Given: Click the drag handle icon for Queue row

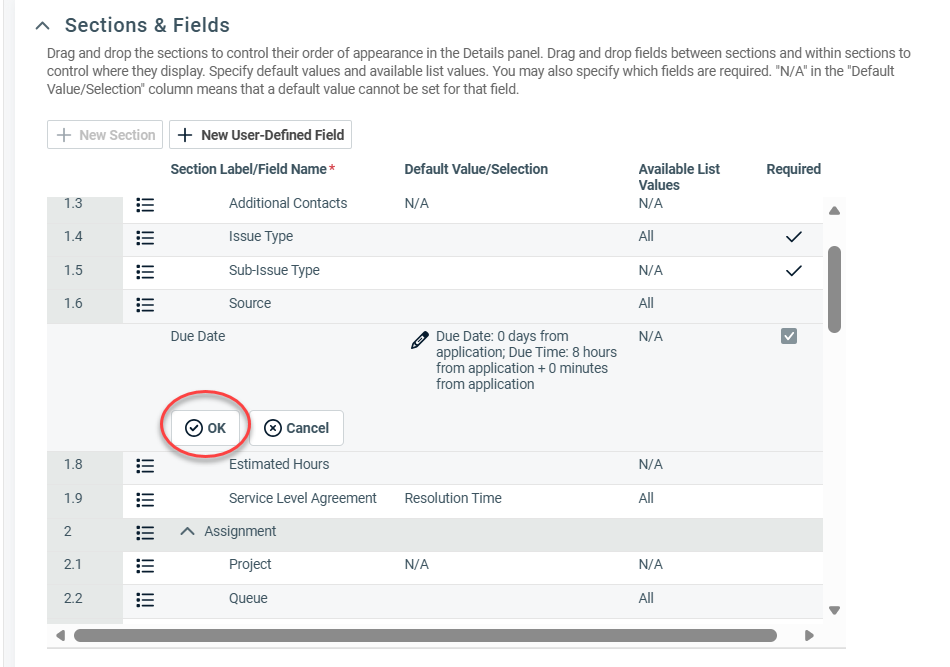Looking at the screenshot, I should 145,599.
